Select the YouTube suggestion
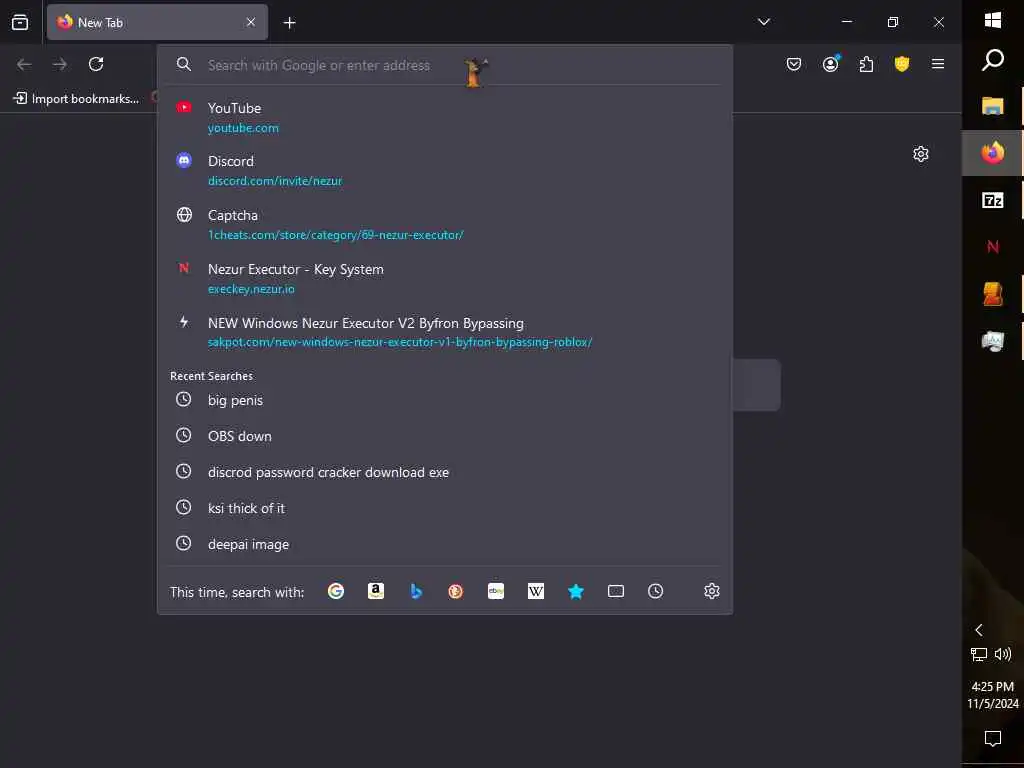The width and height of the screenshot is (1024, 768). click(x=444, y=118)
